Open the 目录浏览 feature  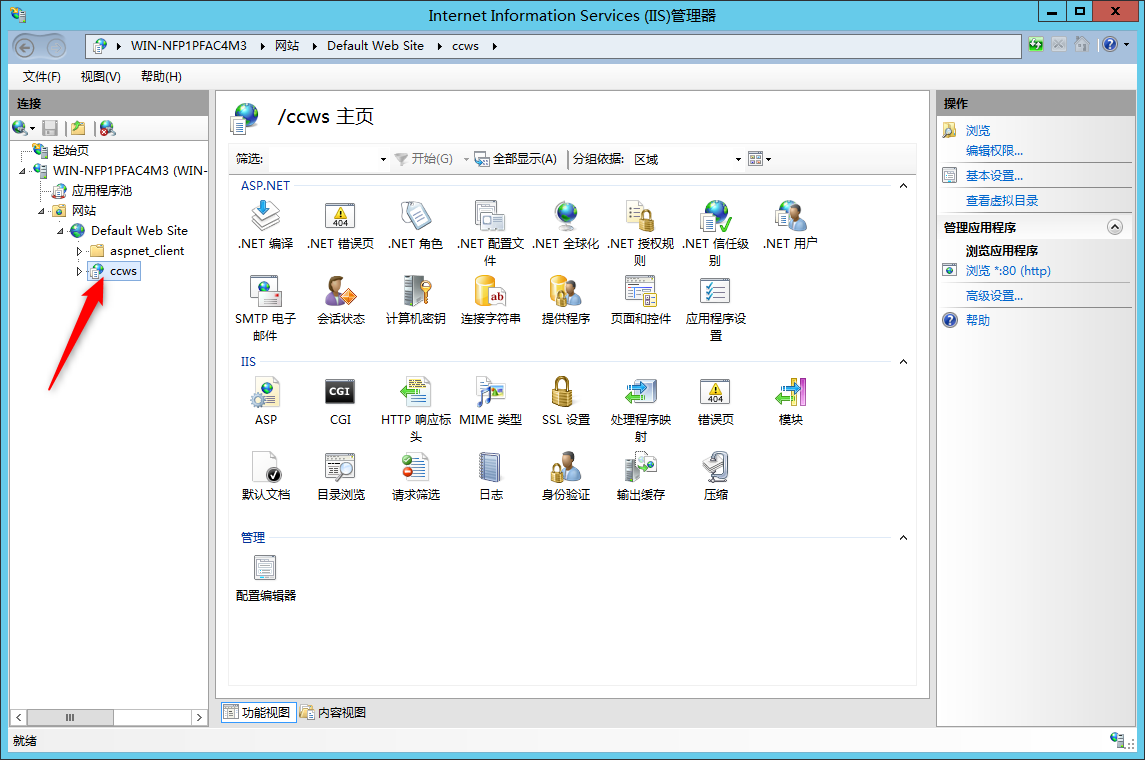(x=340, y=476)
